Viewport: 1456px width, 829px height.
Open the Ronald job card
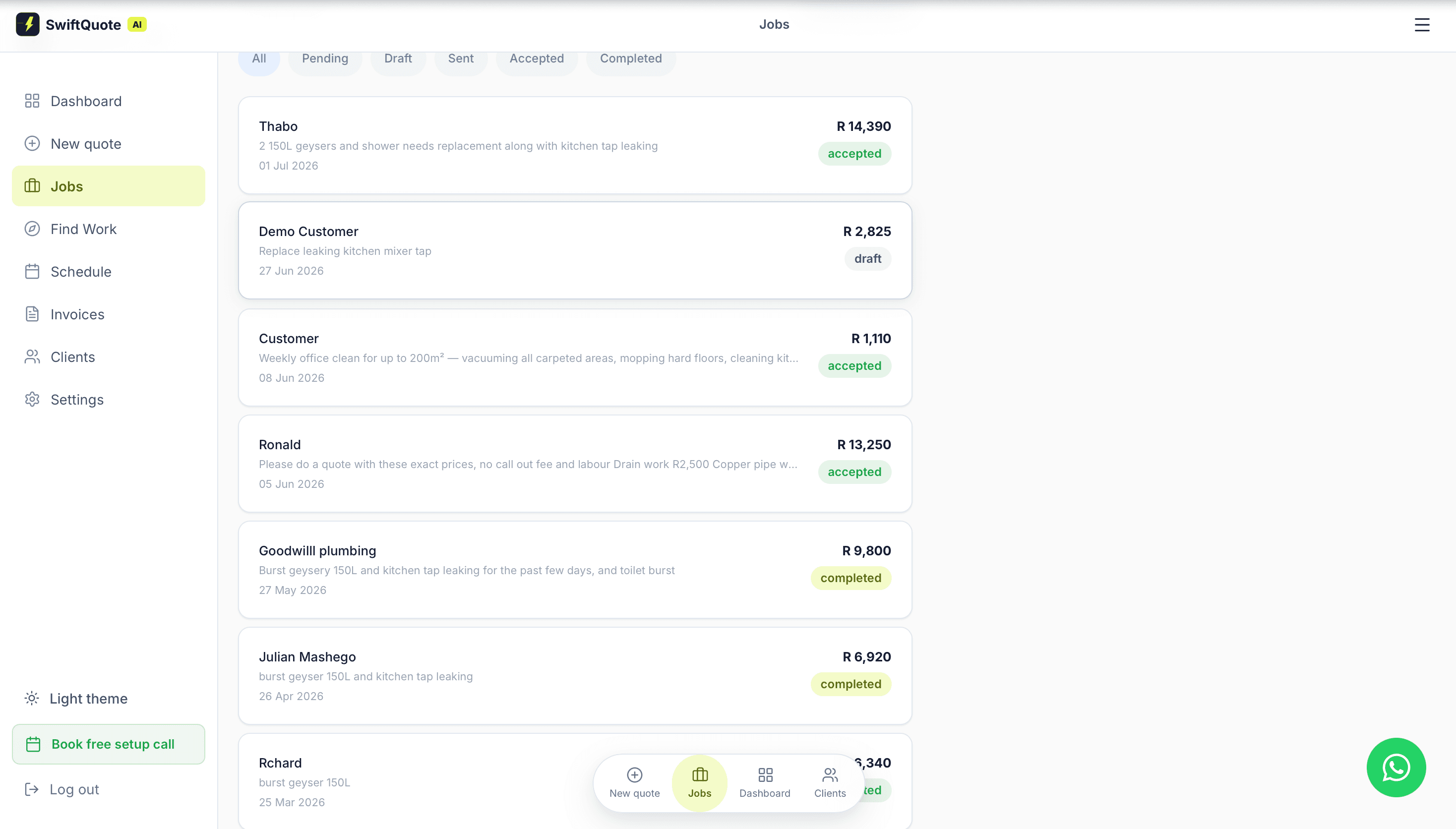(x=575, y=464)
